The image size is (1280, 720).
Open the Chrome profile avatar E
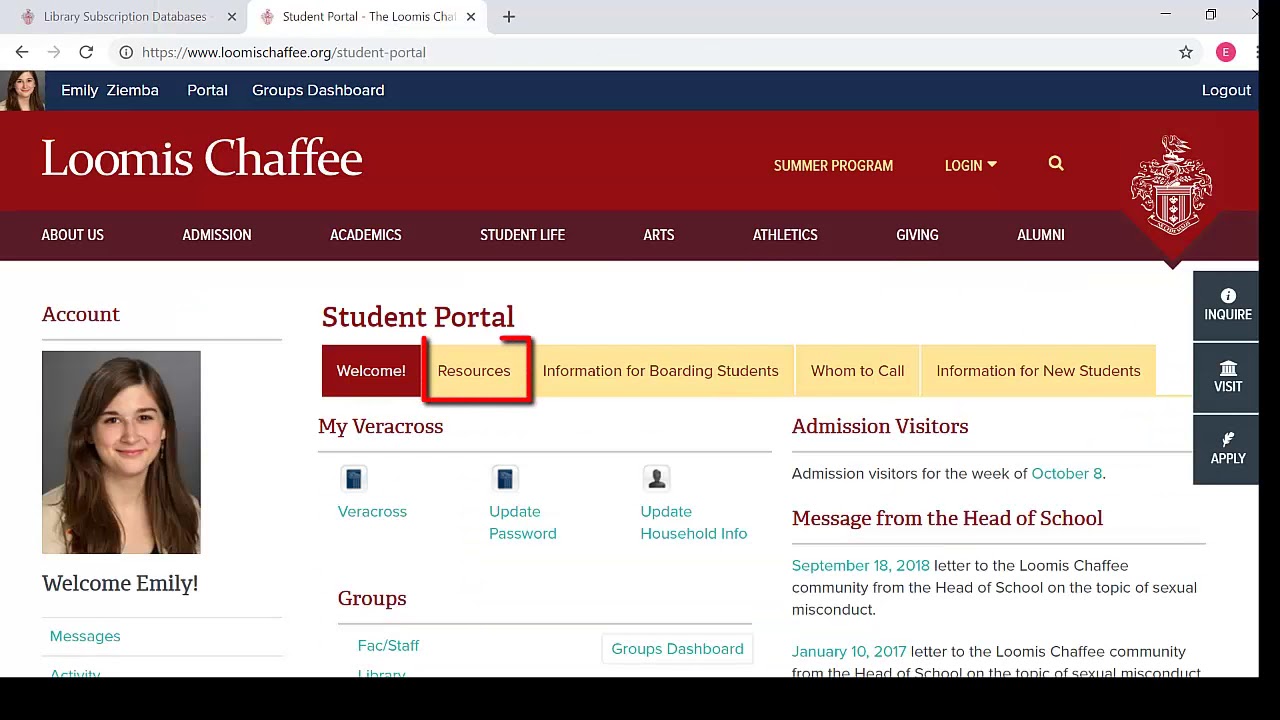click(1226, 52)
